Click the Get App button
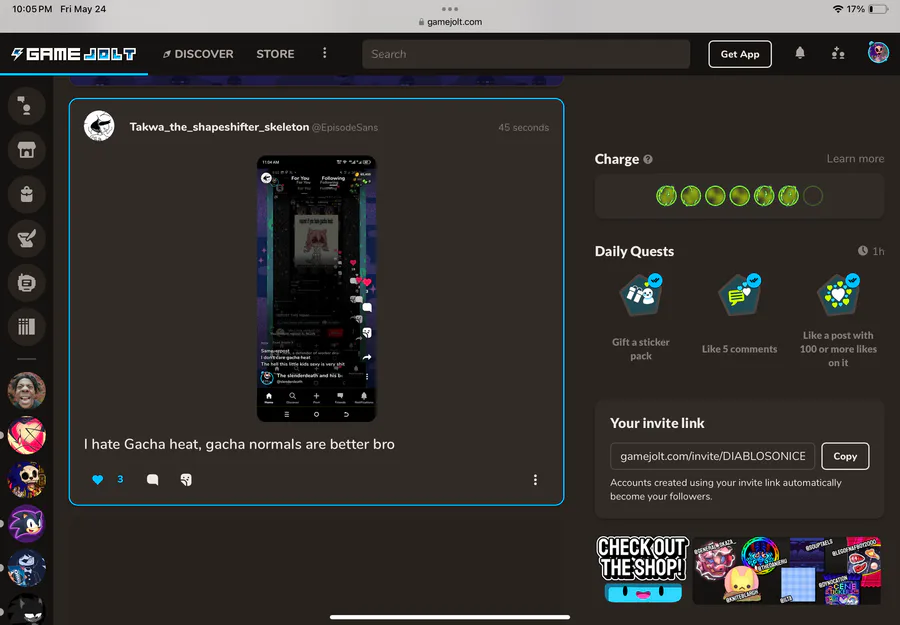Viewport: 900px width, 625px height. point(740,54)
